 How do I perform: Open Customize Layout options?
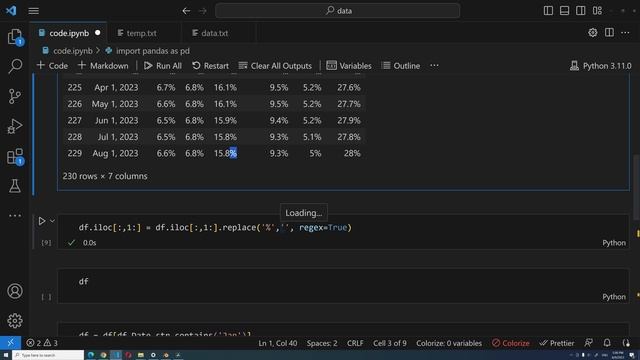[598, 11]
